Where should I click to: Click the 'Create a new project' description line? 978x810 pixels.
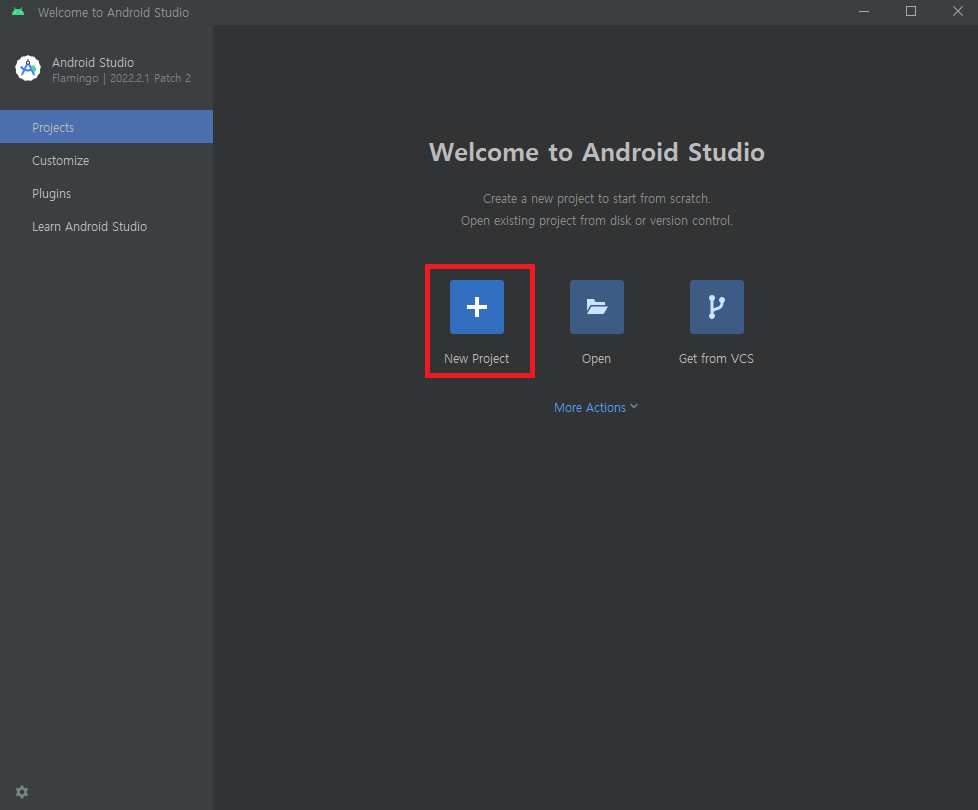pyautogui.click(x=597, y=198)
